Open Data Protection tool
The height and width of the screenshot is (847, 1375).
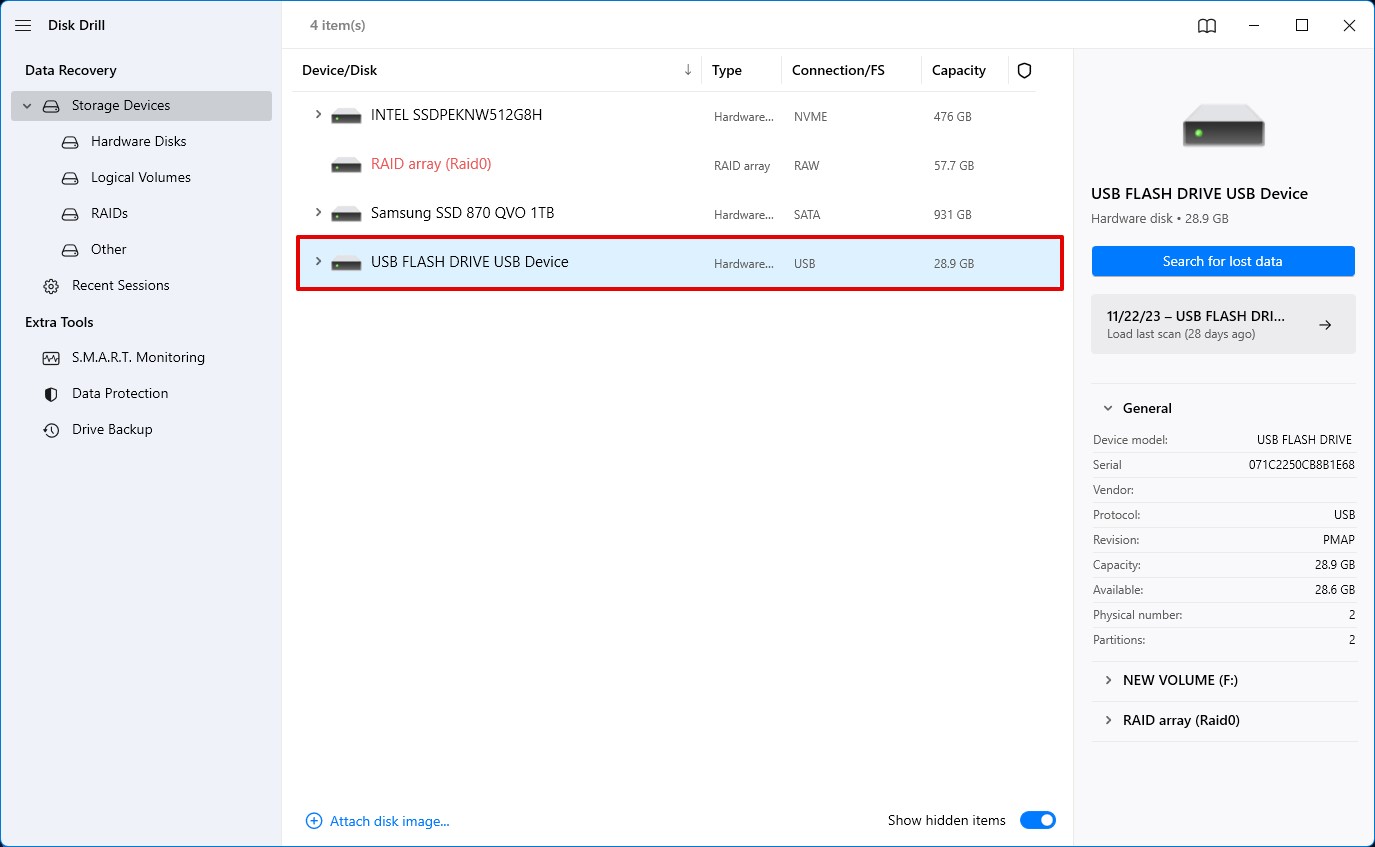(x=120, y=394)
